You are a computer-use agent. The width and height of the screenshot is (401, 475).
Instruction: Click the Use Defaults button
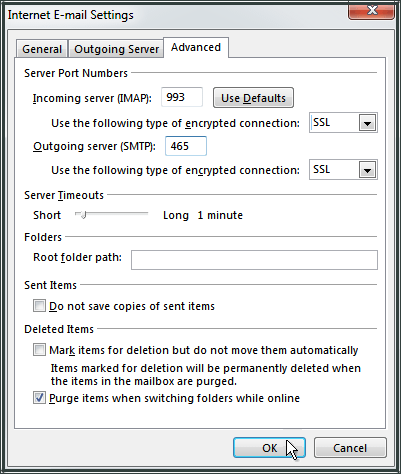[253, 98]
